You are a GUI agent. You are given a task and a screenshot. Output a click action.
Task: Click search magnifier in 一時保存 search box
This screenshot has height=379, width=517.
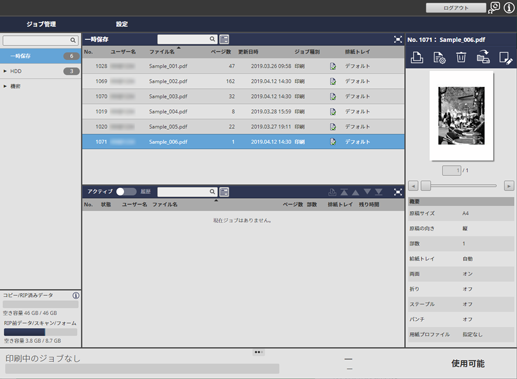[212, 39]
